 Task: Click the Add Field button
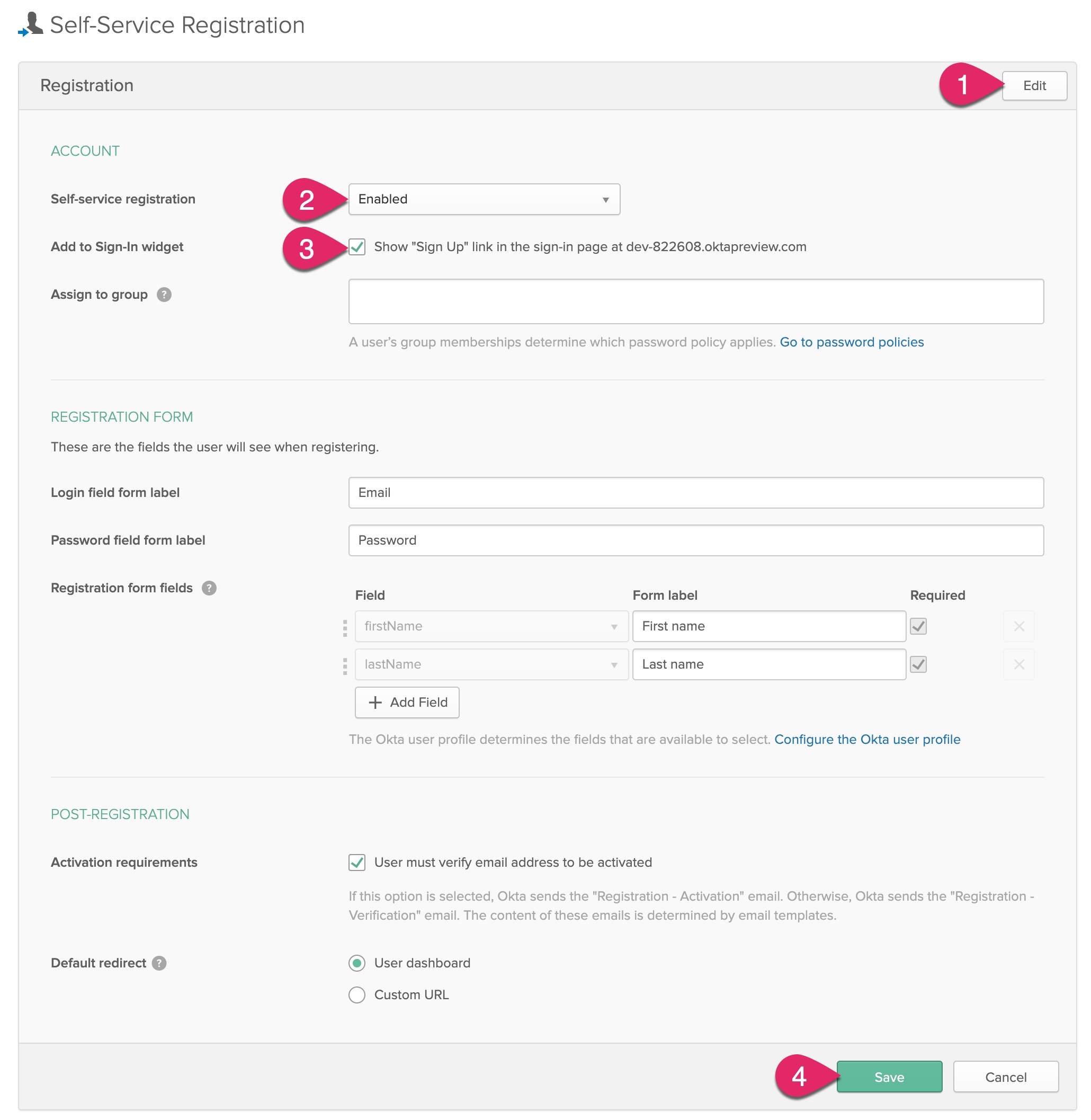tap(407, 702)
